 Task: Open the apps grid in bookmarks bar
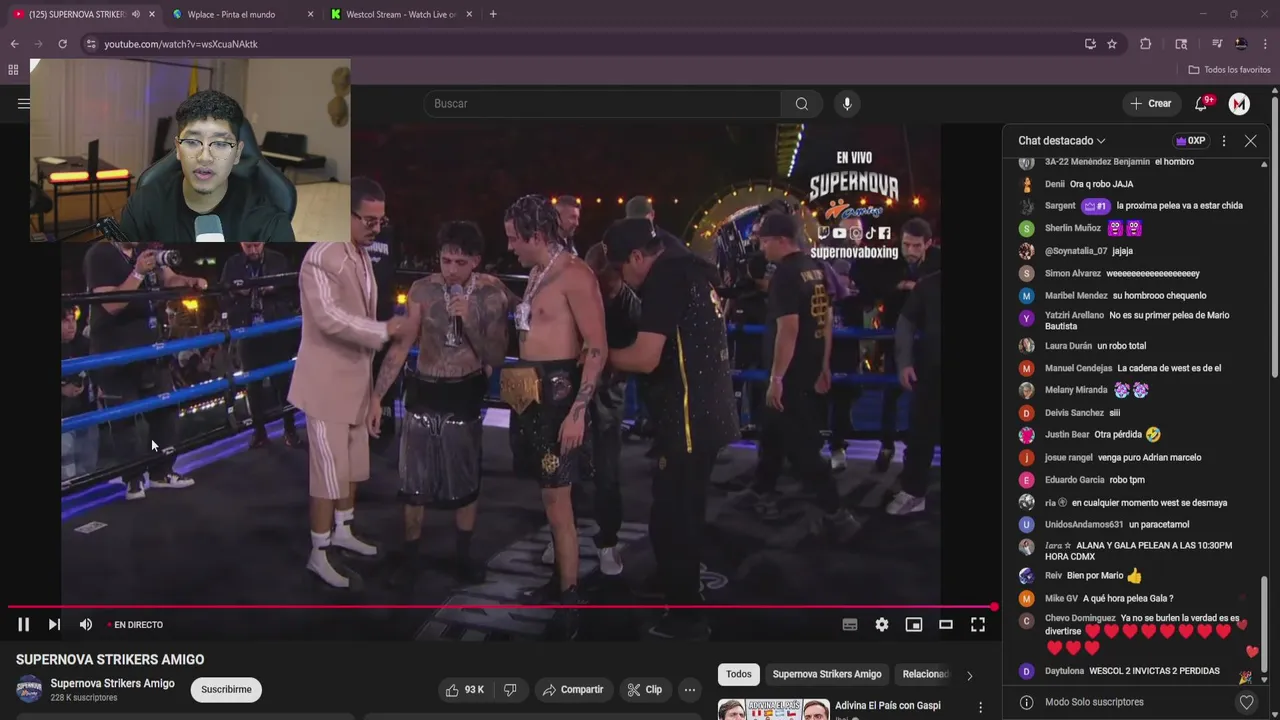point(13,70)
